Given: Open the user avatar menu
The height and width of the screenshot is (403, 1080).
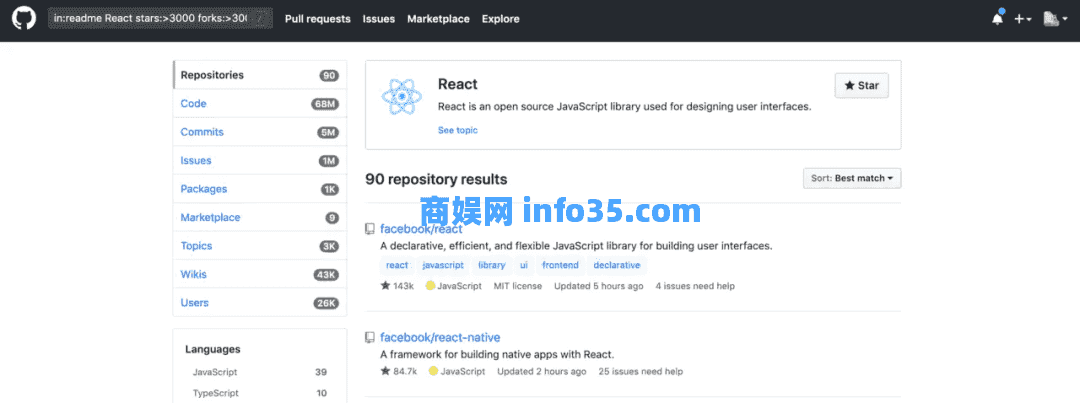Looking at the screenshot, I should (1054, 19).
